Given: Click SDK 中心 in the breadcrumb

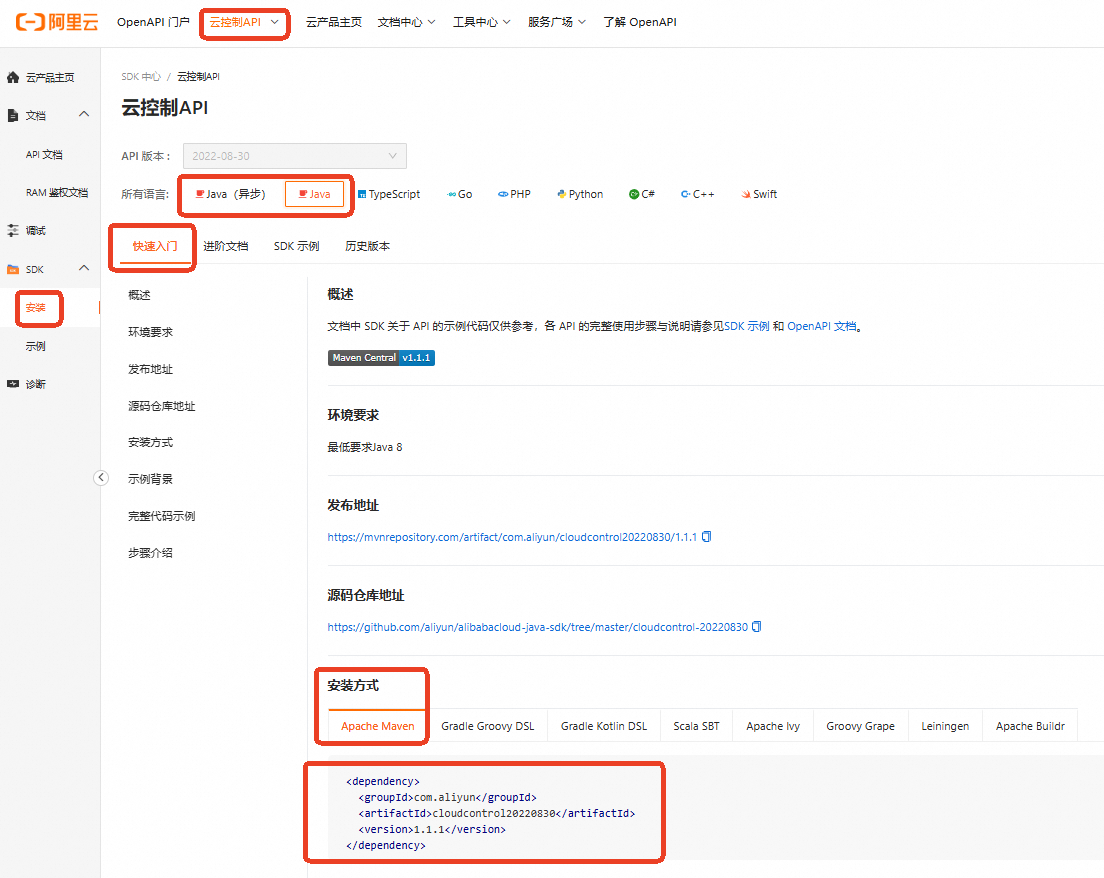Looking at the screenshot, I should [x=141, y=77].
